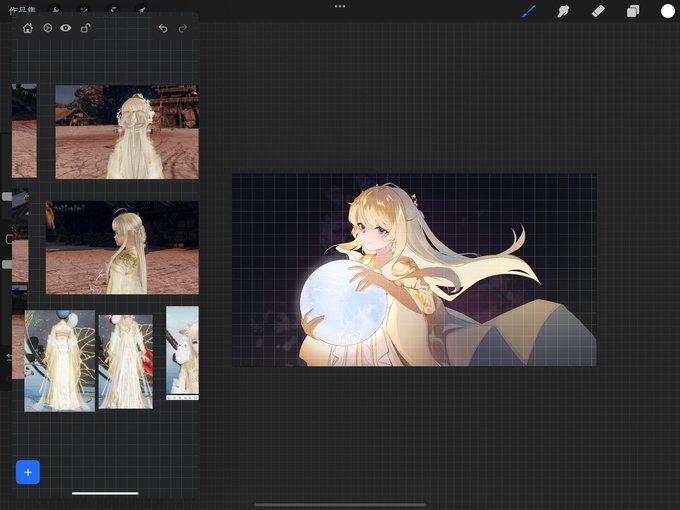Select the full-body gown back reference image
Screen dimensions: 680x510
pyautogui.click(x=59, y=361)
